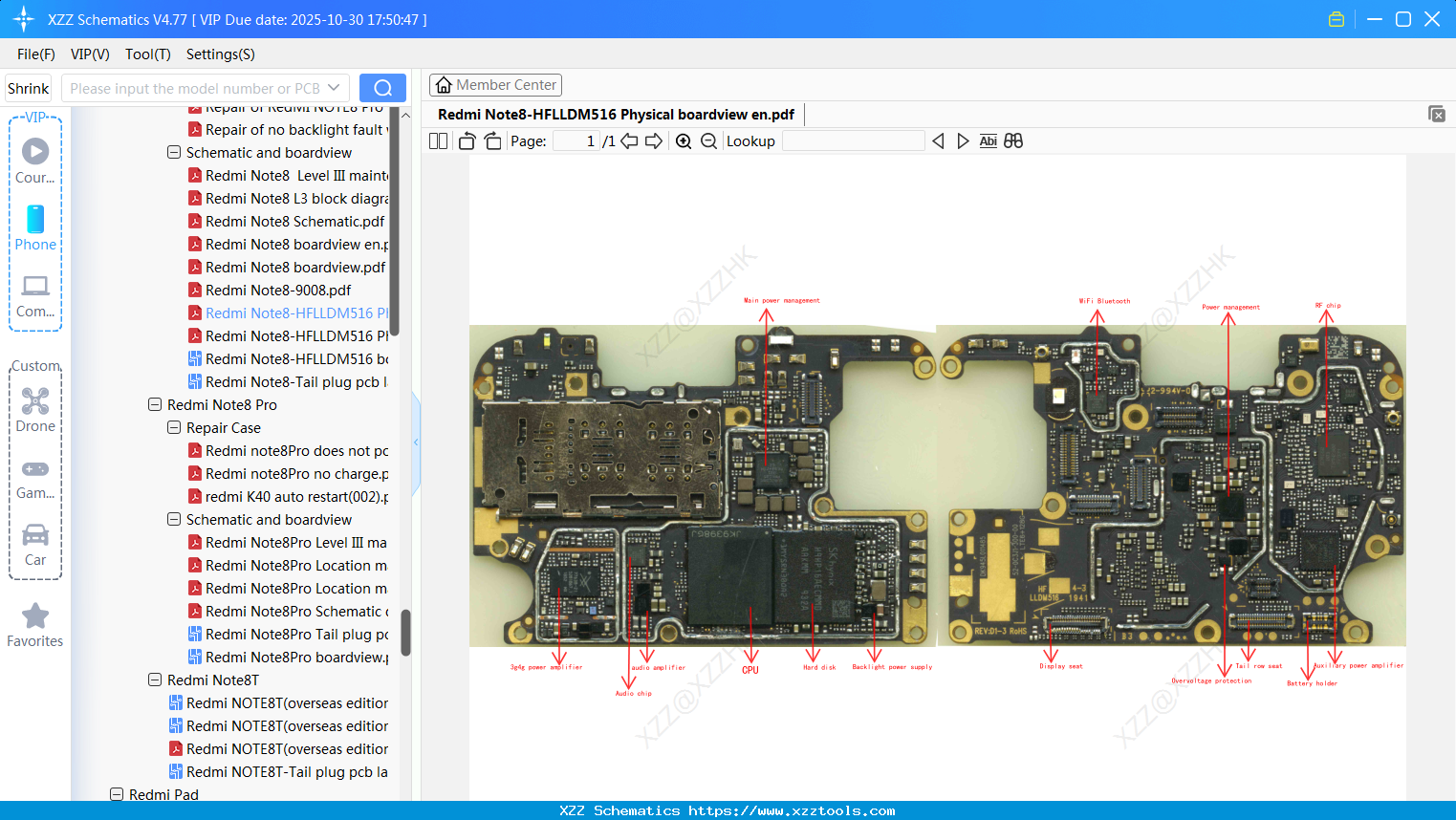The image size is (1456, 820).
Task: Toggle the Abi match-case option
Action: tap(988, 140)
